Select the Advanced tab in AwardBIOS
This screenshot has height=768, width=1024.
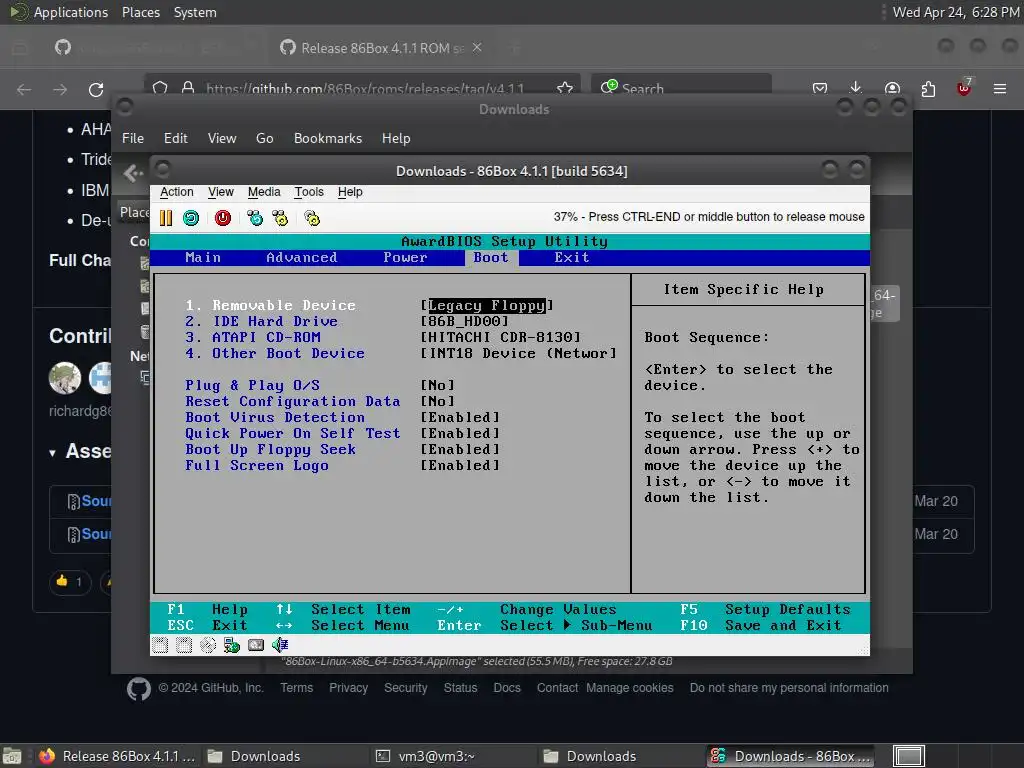point(302,257)
